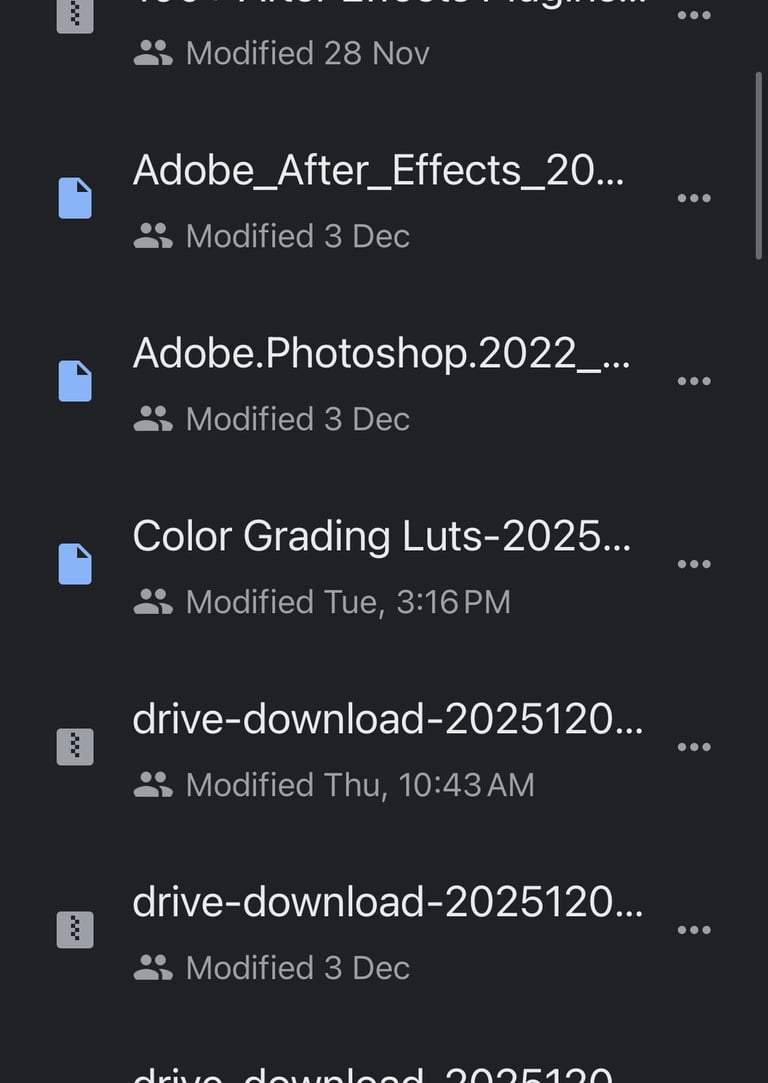The image size is (768, 1083).
Task: Click zip icon of drive-download modified Thu
Action: coord(75,747)
